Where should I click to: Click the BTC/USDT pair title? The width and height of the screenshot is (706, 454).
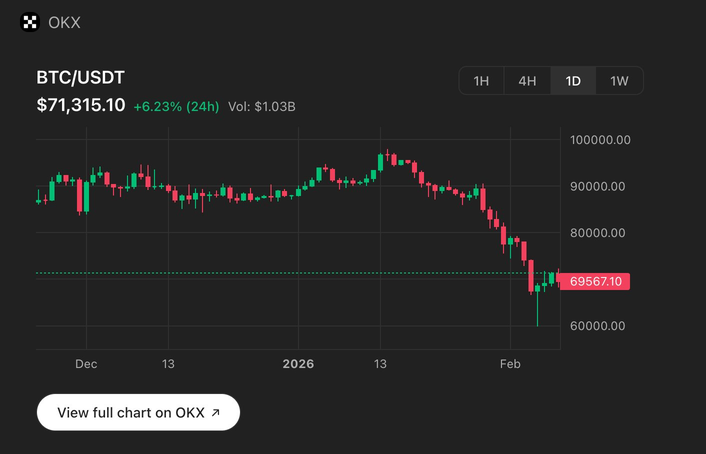click(x=80, y=78)
